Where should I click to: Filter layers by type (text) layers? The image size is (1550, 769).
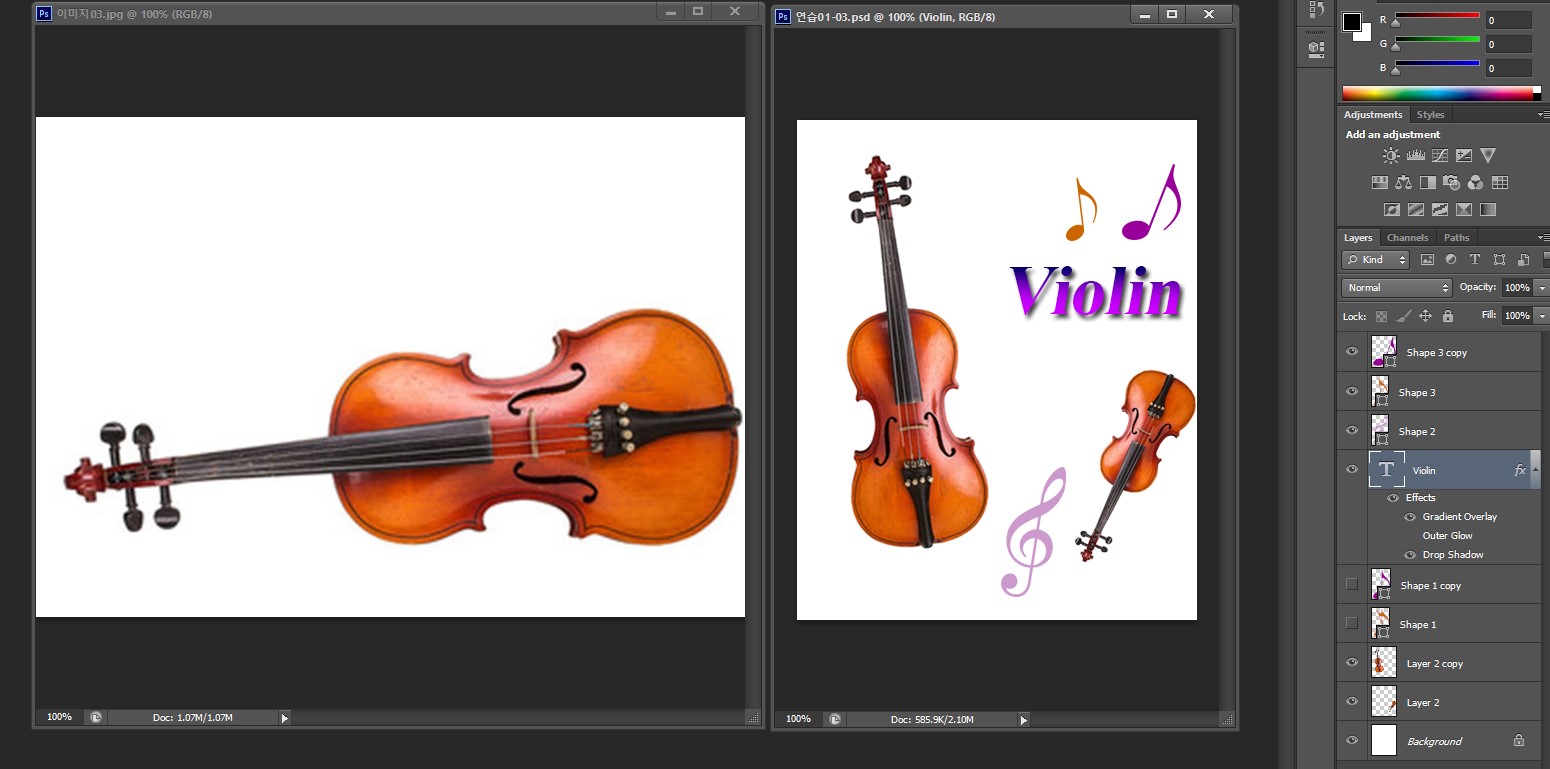click(1475, 260)
